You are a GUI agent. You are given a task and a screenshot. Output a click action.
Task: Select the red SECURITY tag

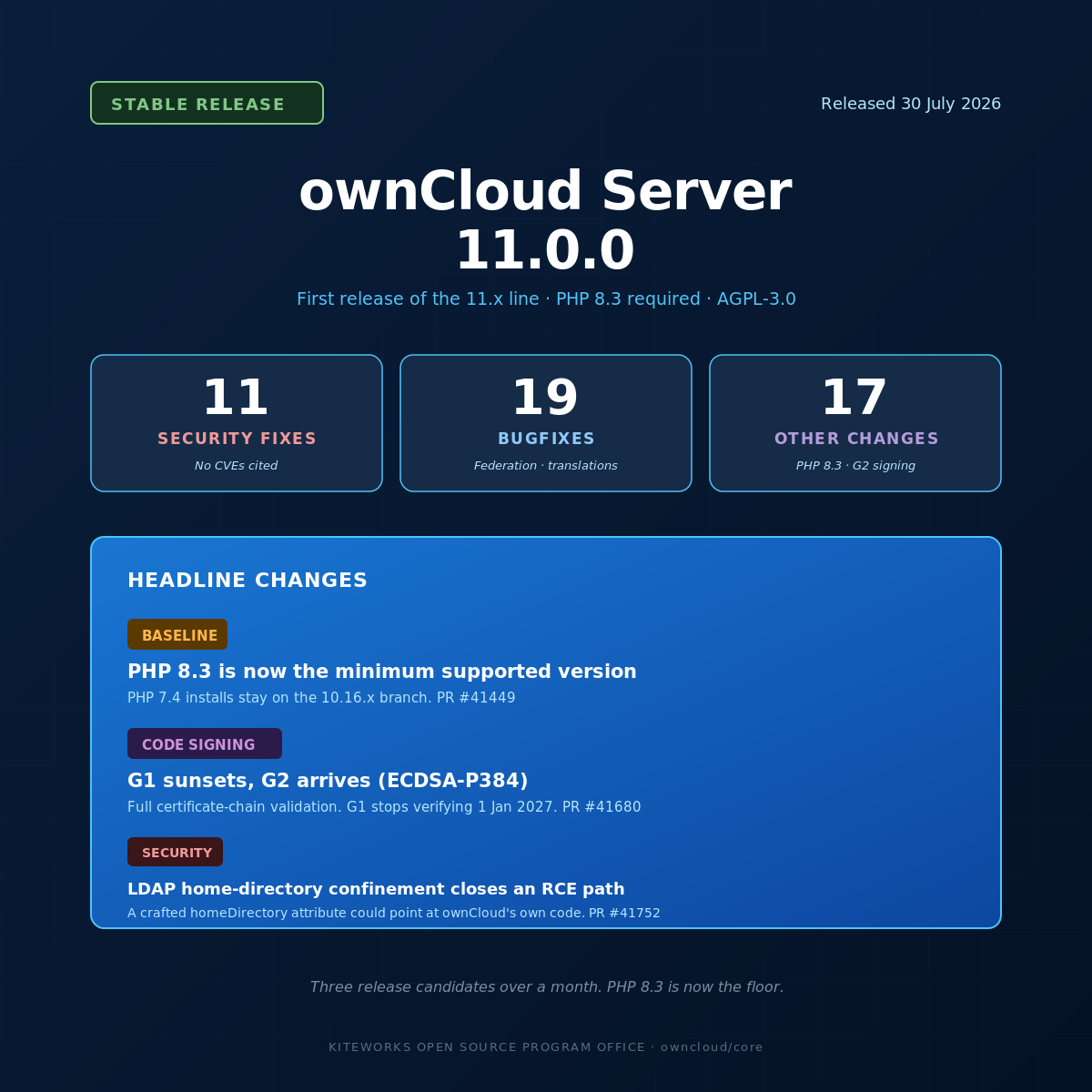(175, 852)
